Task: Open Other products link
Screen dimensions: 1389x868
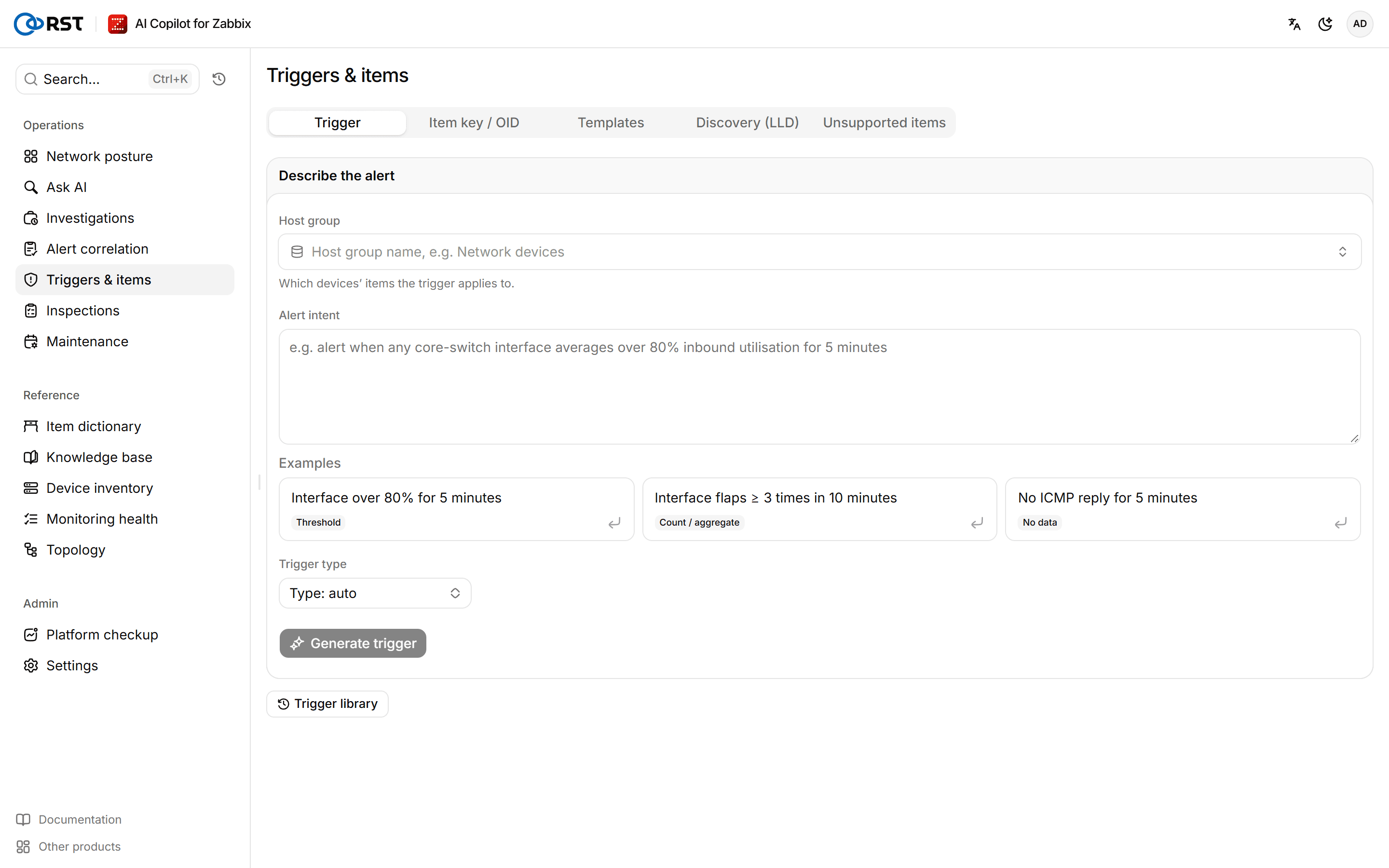Action: point(79,847)
